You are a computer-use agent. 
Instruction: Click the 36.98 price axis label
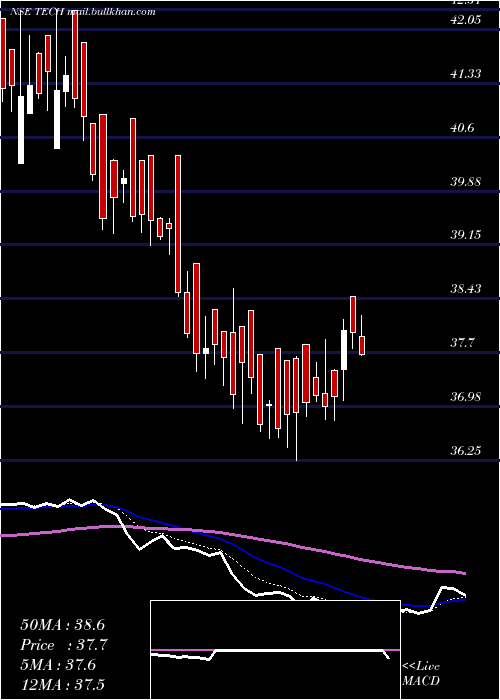pos(466,397)
